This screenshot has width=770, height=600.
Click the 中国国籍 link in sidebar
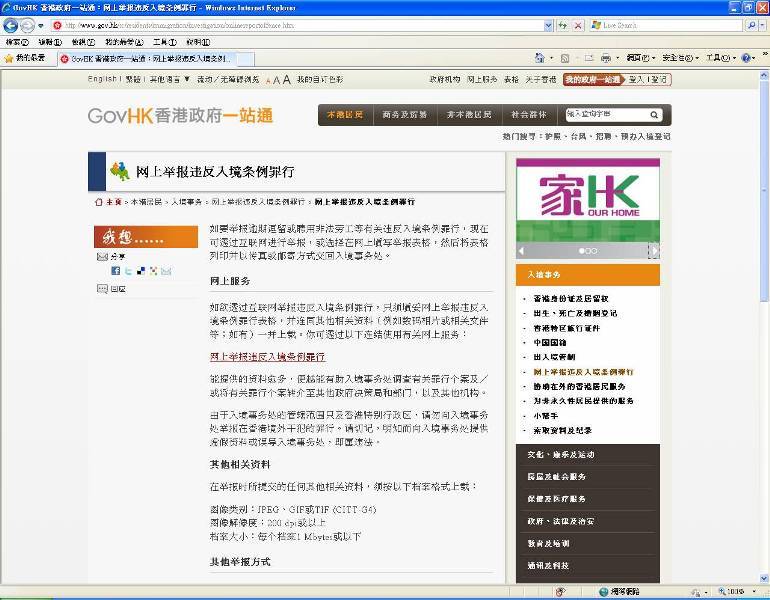(552, 342)
